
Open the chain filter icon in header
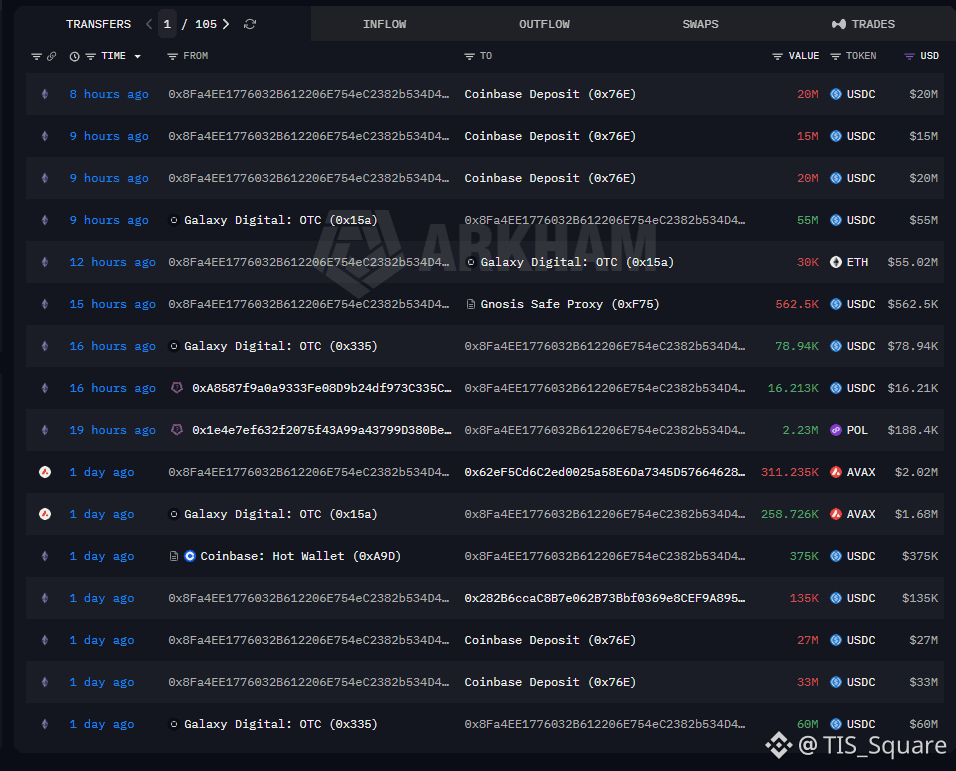[37, 57]
